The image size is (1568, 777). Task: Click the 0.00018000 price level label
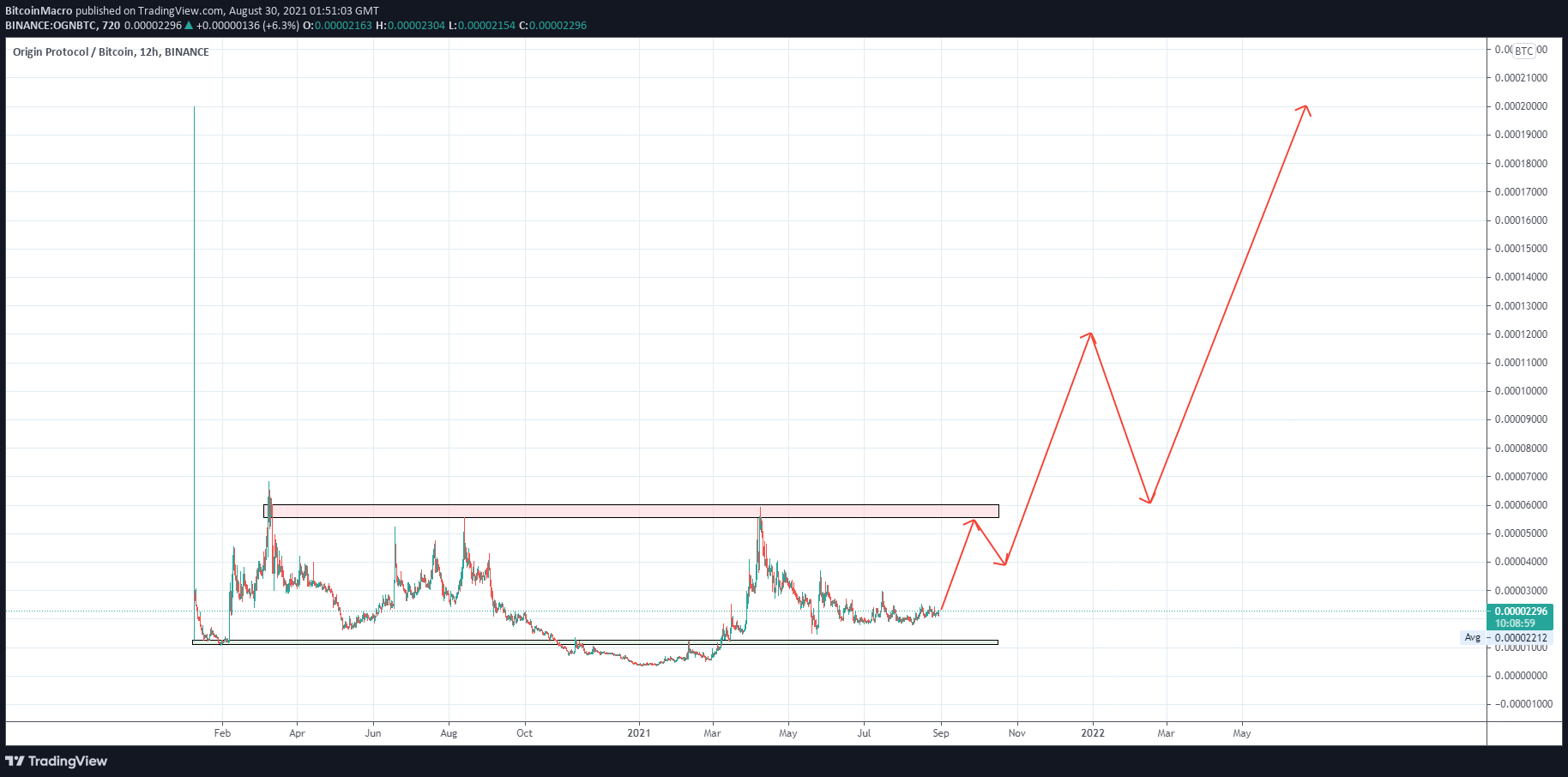[x=1521, y=164]
